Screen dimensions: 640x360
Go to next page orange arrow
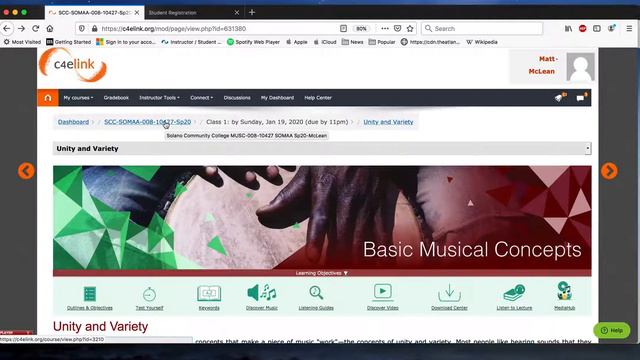[609, 171]
